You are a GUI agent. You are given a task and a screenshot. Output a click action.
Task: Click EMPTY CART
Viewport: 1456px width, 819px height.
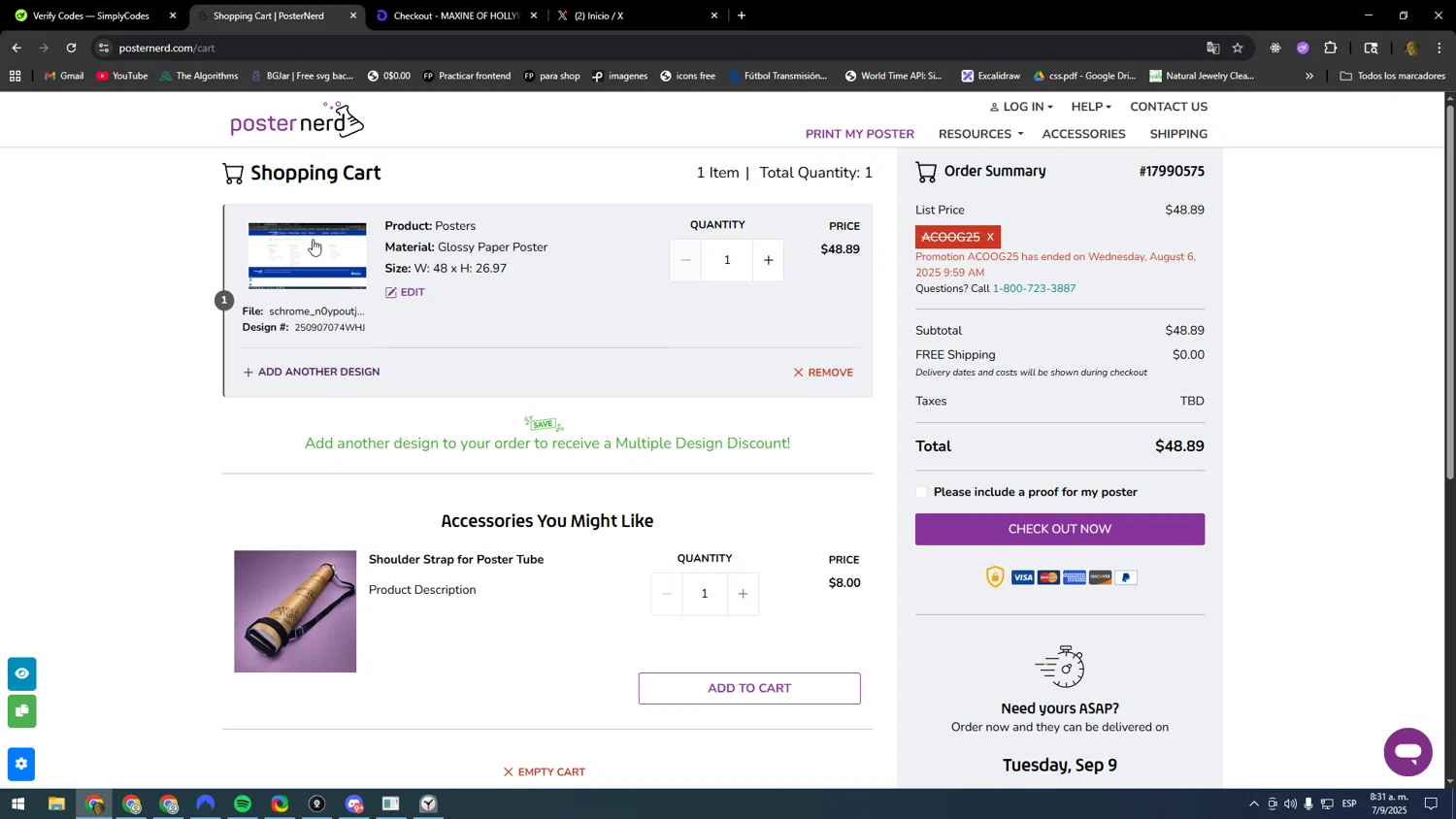click(544, 771)
